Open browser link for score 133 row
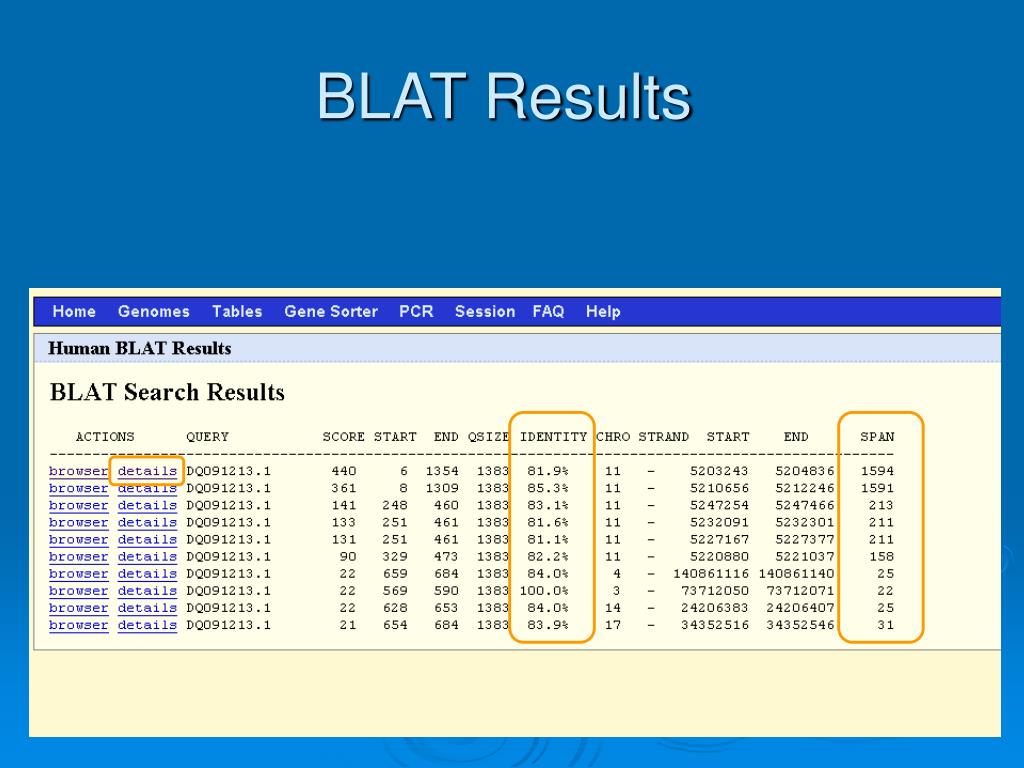The height and width of the screenshot is (768, 1024). pyautogui.click(x=78, y=522)
